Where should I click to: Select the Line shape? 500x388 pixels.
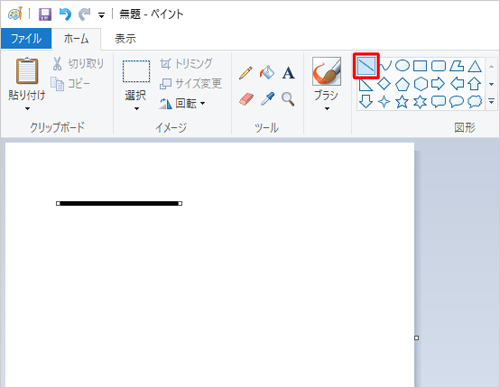click(x=366, y=66)
